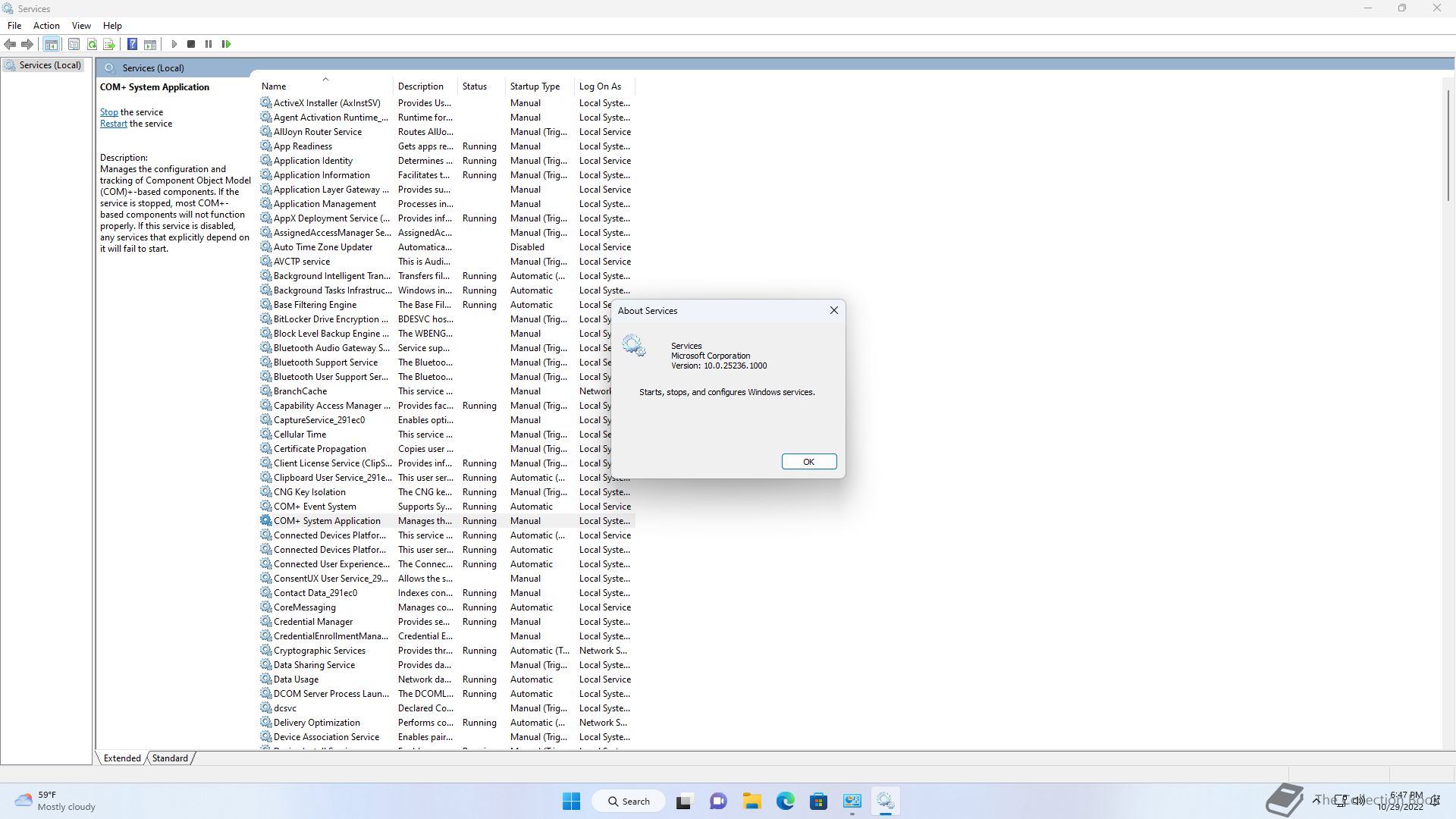
Task: Click the Stop the service link
Action: (109, 112)
